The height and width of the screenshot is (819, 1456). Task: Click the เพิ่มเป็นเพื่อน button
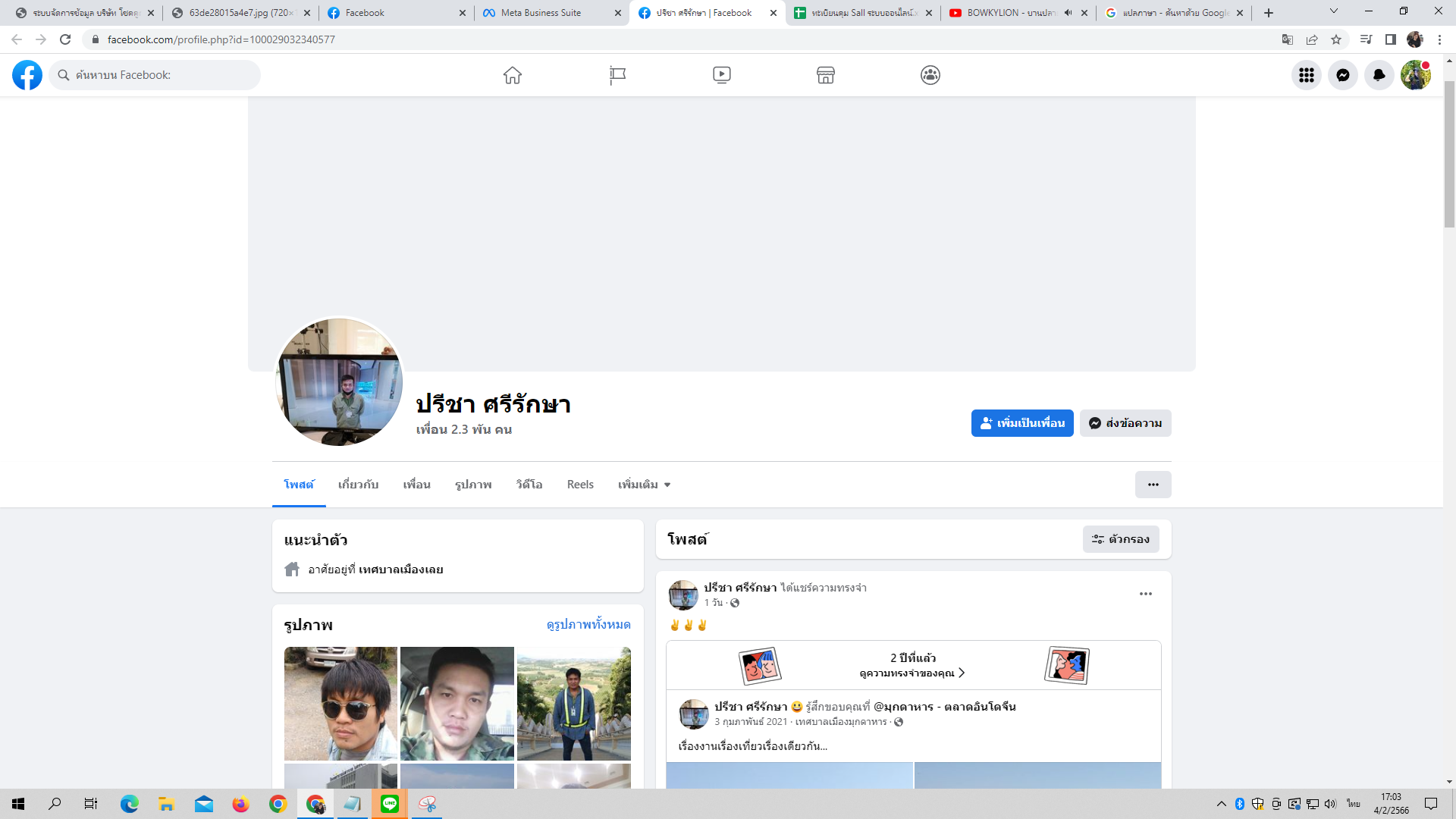1021,423
